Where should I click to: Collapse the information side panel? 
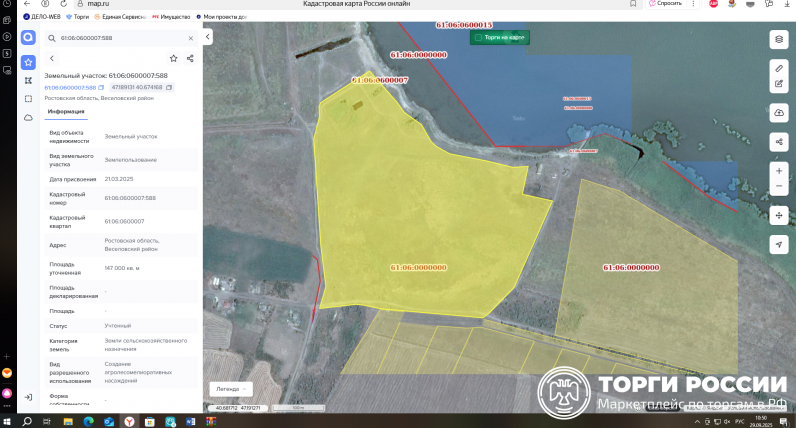pos(208,37)
